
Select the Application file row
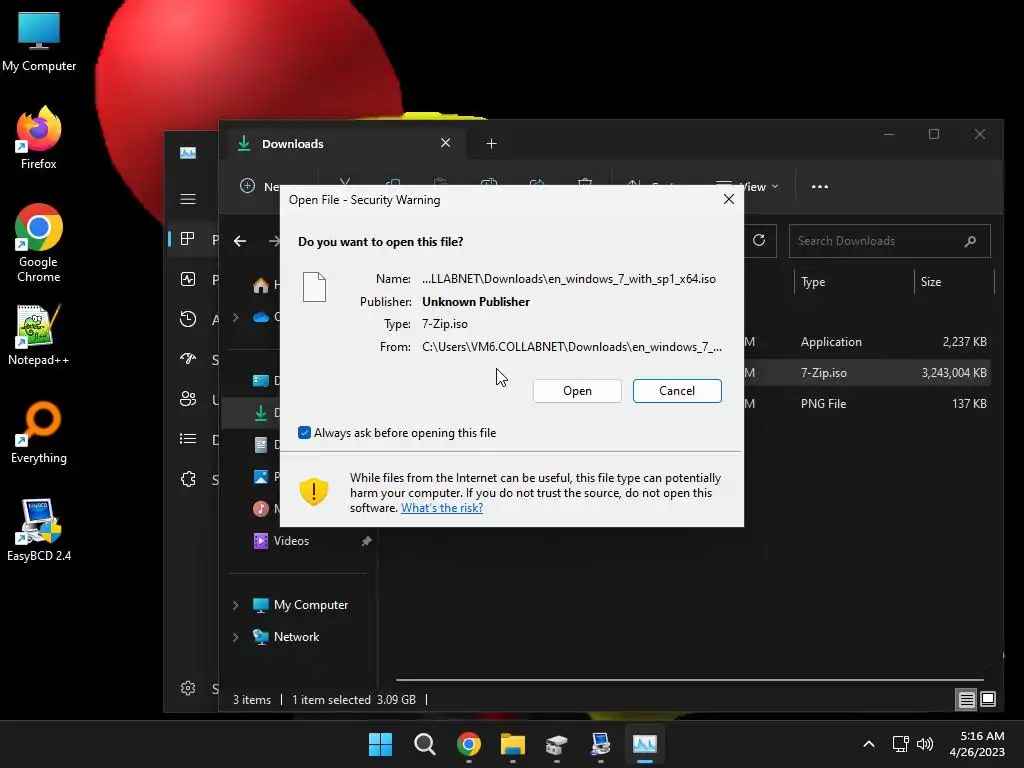(867, 342)
